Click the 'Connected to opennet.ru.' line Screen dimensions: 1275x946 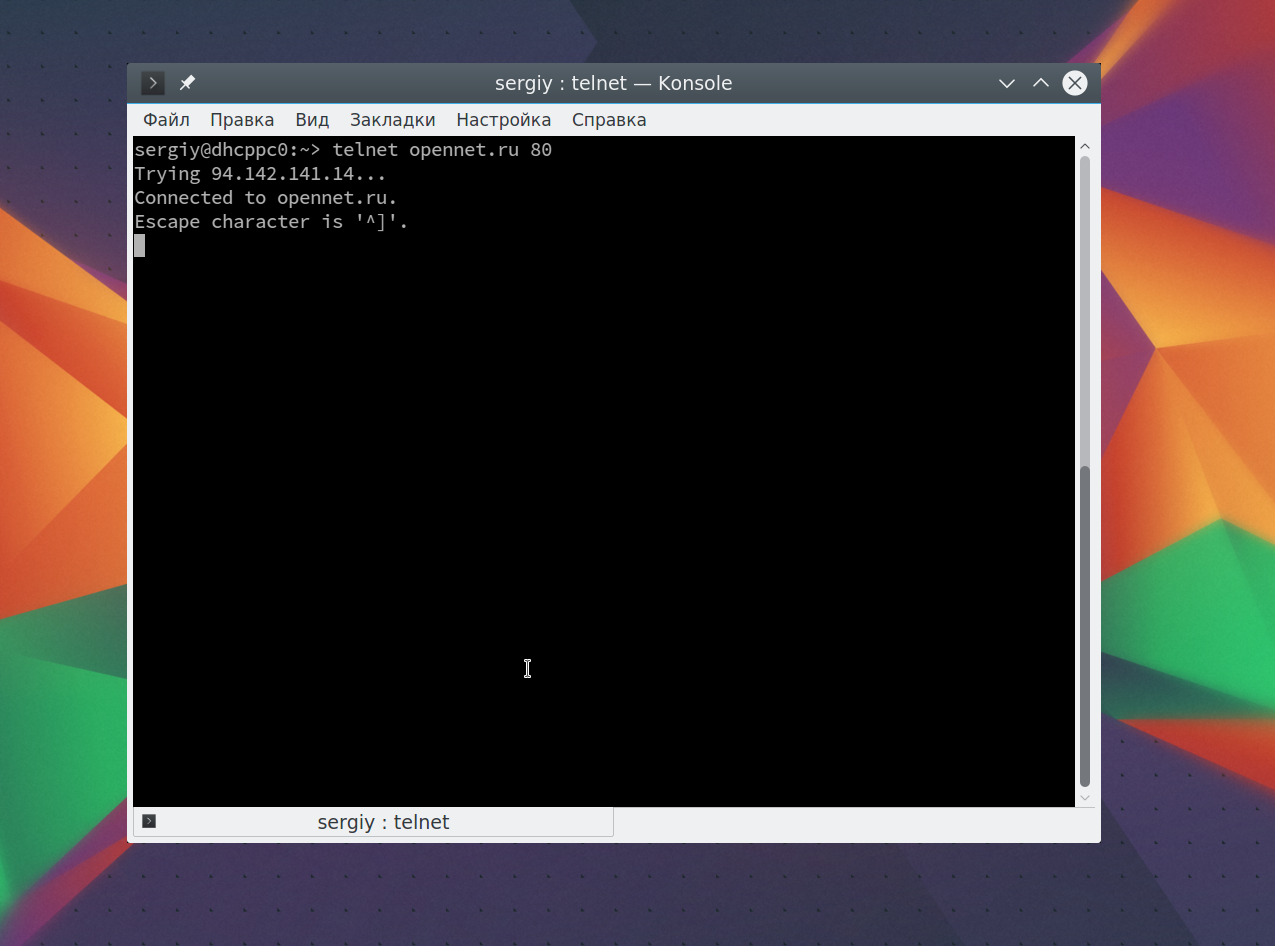[266, 198]
